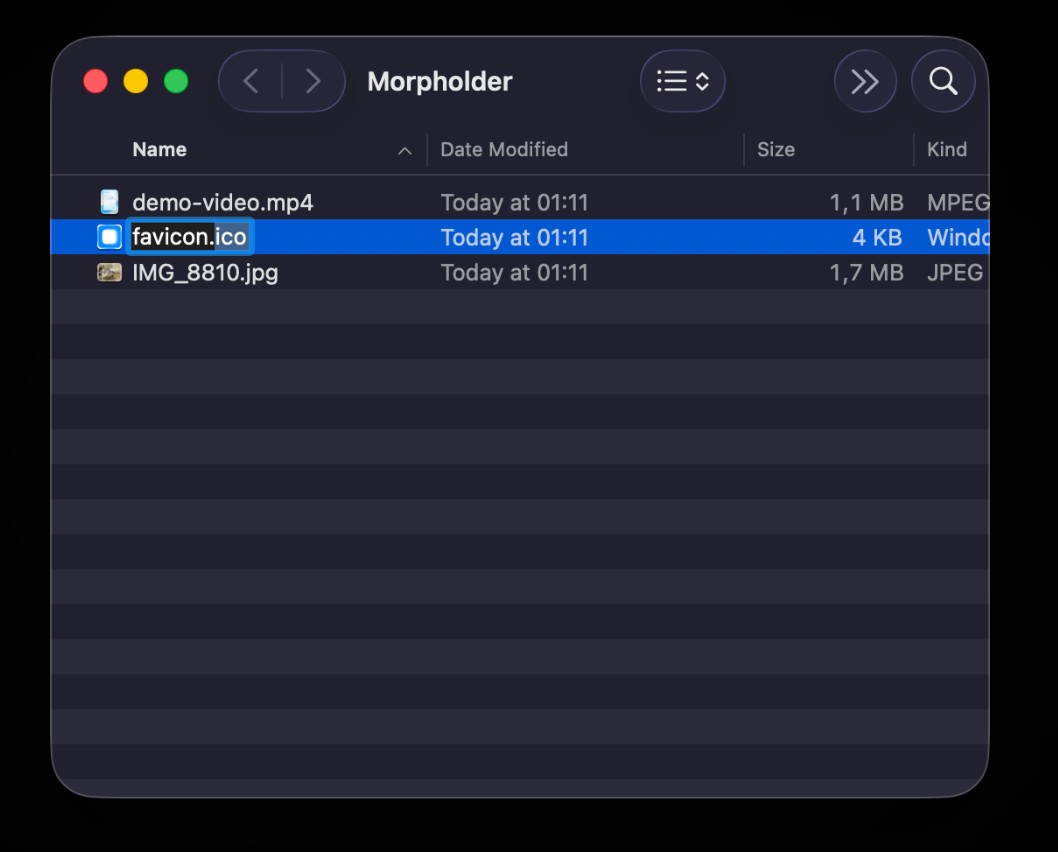Open the list view options dropdown

tap(682, 81)
